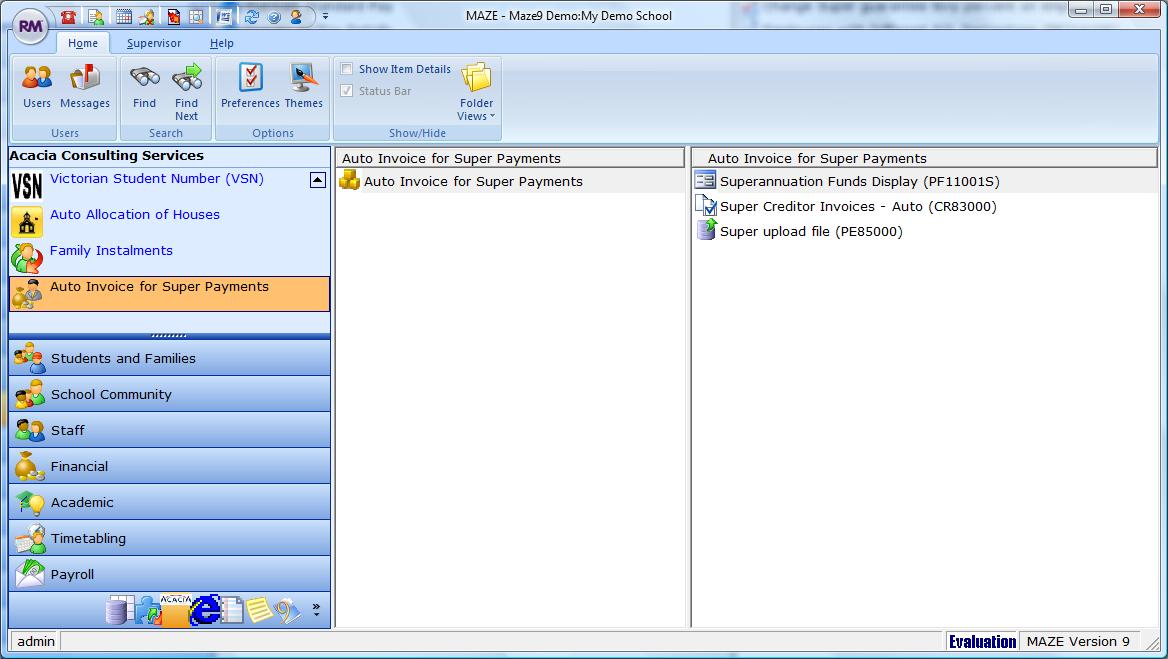Click the admin user in status bar
1168x659 pixels.
[x=36, y=641]
